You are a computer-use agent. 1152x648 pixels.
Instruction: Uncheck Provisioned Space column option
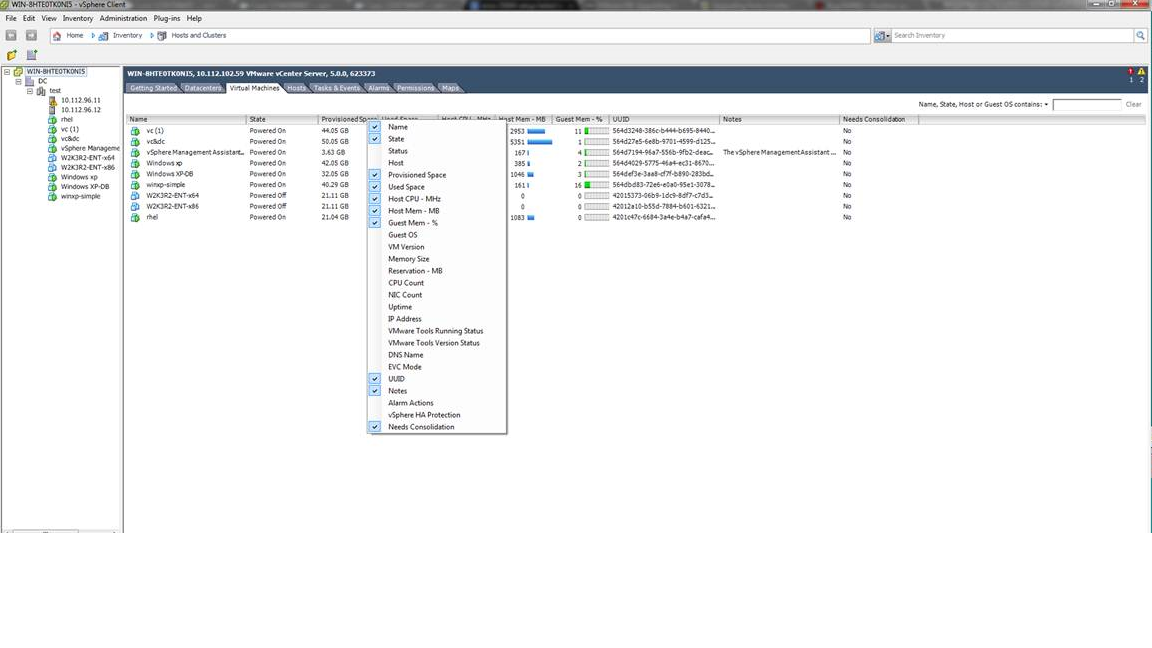coord(375,175)
